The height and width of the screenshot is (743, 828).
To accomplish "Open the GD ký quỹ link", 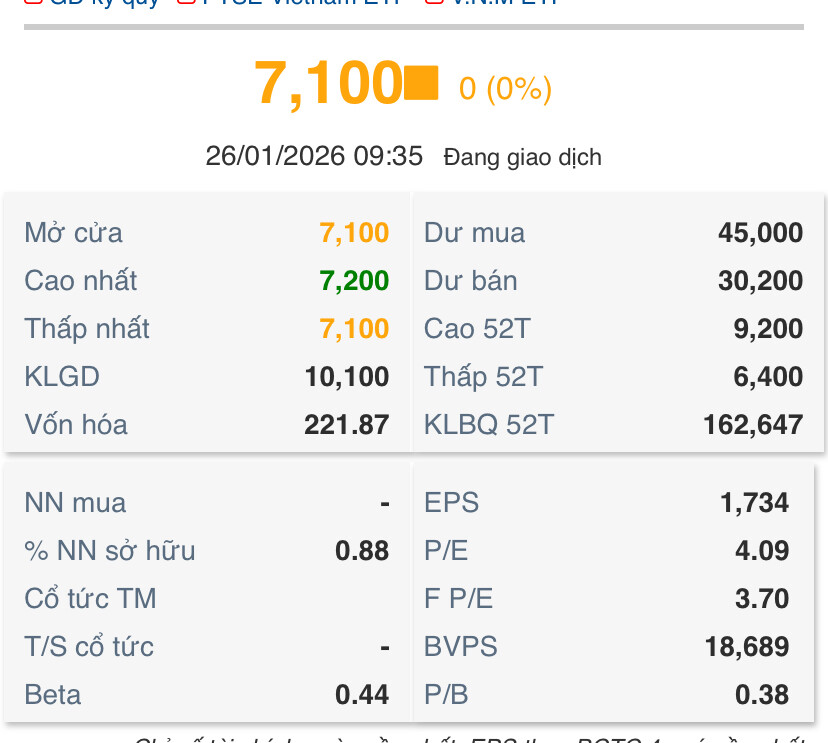I will tap(105, 3).
